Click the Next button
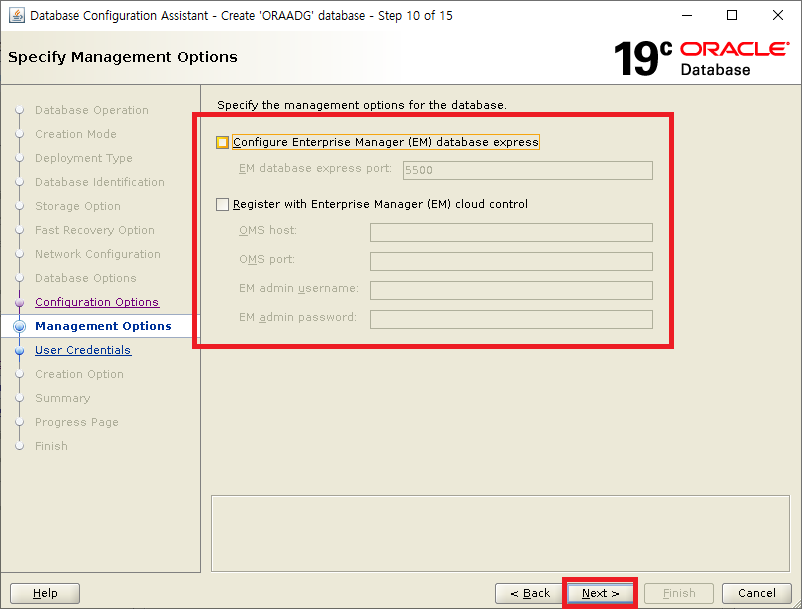 (x=600, y=593)
